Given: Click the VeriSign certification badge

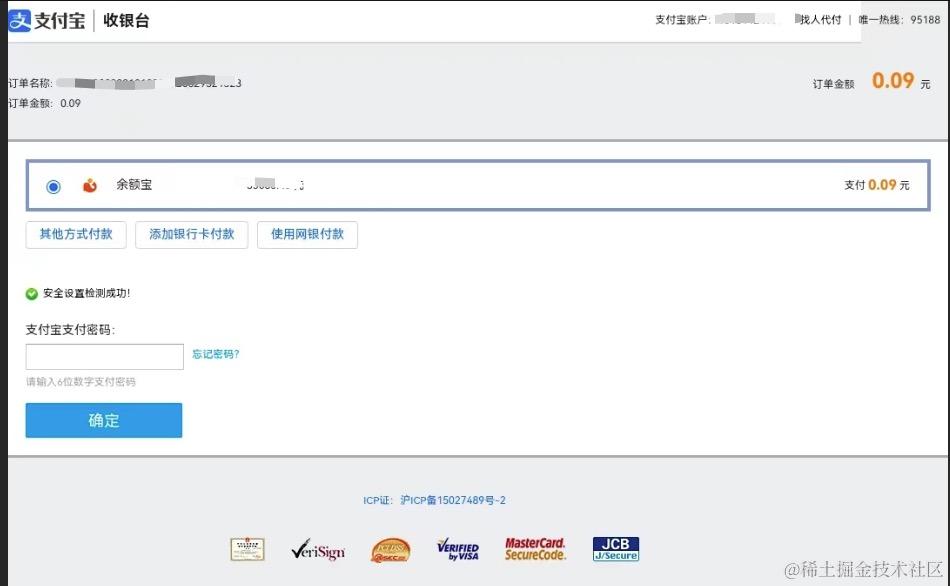Looking at the screenshot, I should [317, 548].
